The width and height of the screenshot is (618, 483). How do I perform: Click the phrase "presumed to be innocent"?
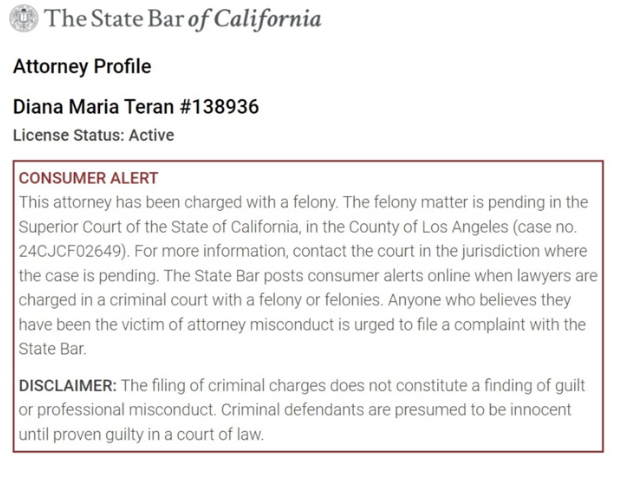[x=459, y=410]
